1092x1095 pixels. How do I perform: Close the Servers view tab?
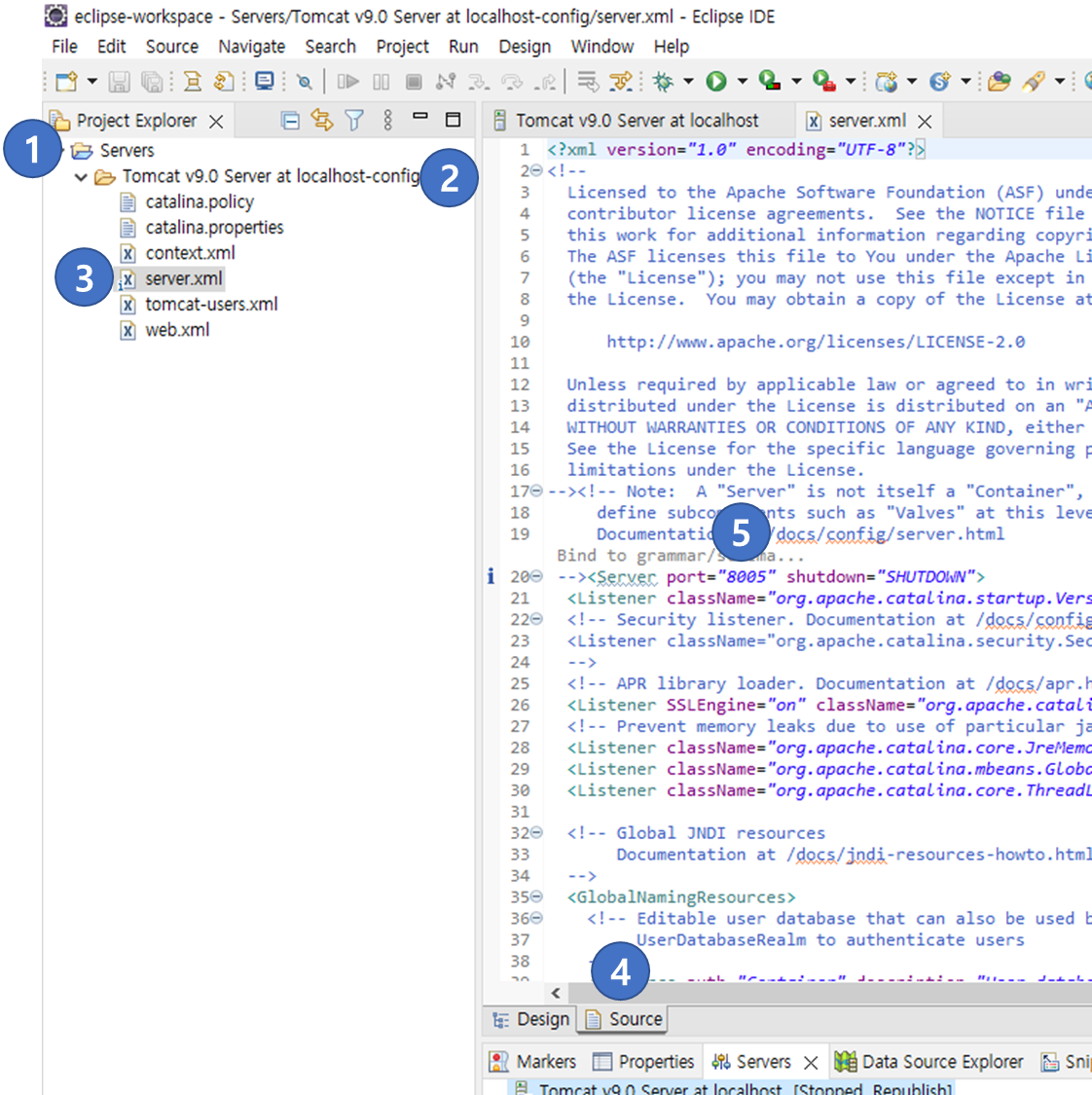coord(811,1063)
